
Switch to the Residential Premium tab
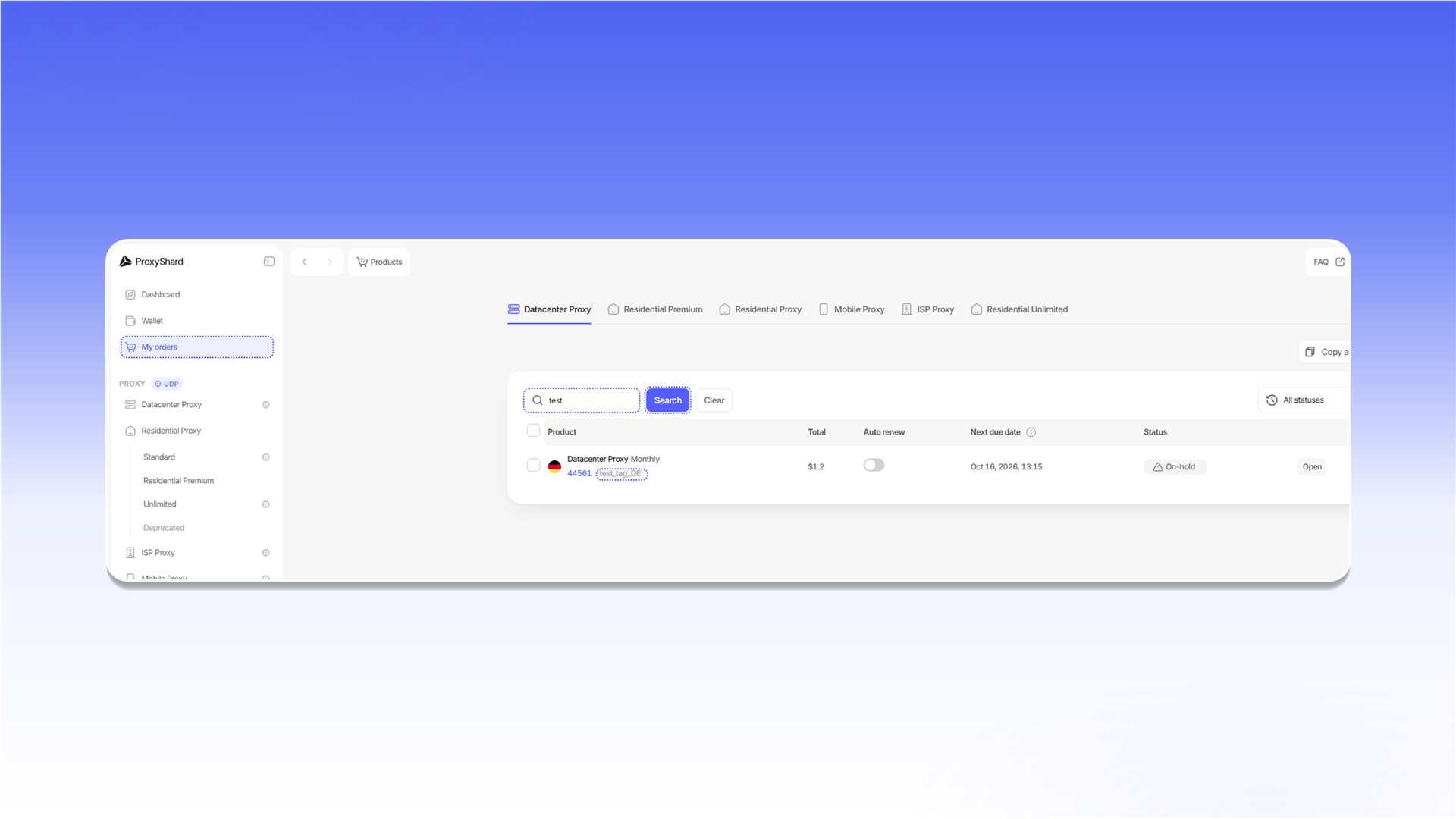655,309
